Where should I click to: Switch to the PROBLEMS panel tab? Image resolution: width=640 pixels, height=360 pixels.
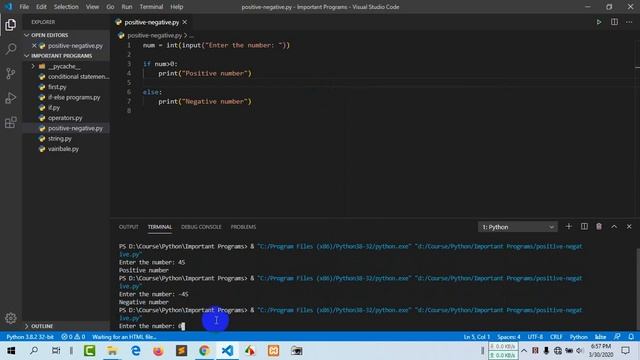(243, 227)
